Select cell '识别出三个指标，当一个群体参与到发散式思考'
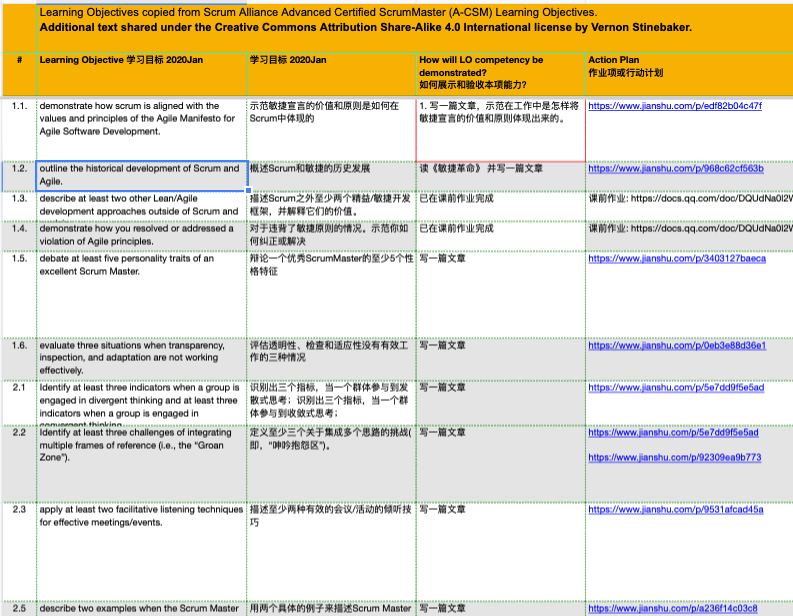 (x=331, y=403)
